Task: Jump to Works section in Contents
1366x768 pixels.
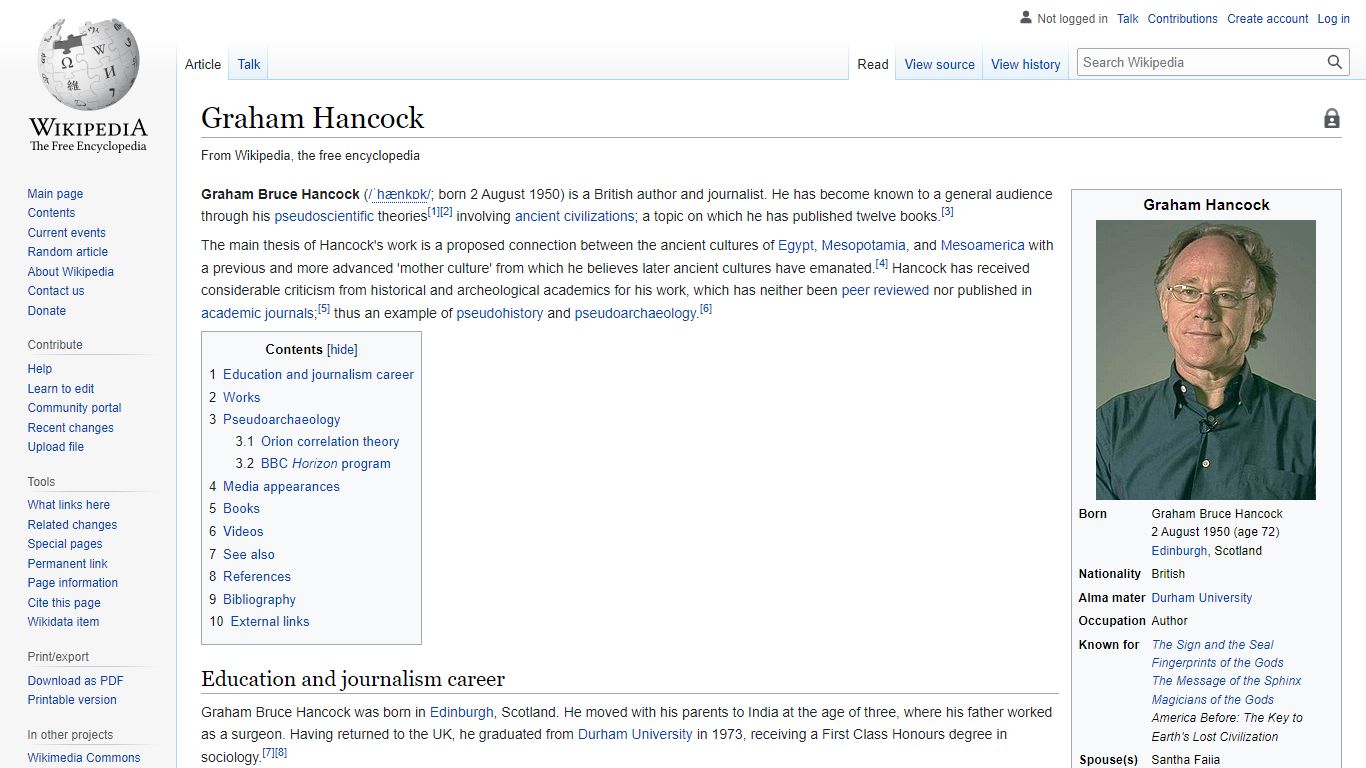Action: tap(241, 397)
